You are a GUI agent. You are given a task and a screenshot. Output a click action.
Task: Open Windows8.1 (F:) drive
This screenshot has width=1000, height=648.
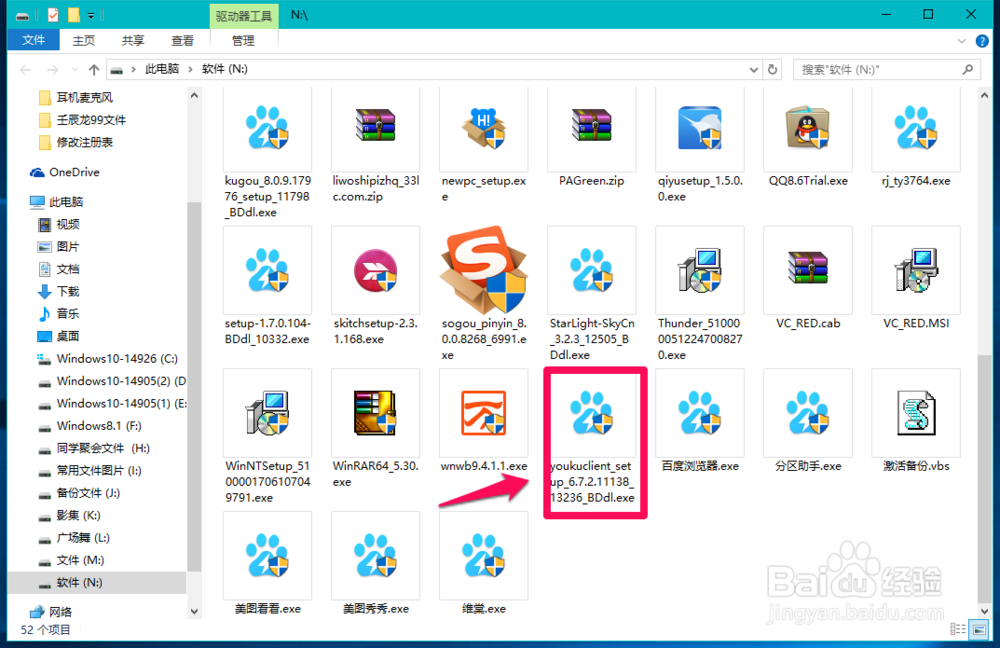[x=91, y=425]
